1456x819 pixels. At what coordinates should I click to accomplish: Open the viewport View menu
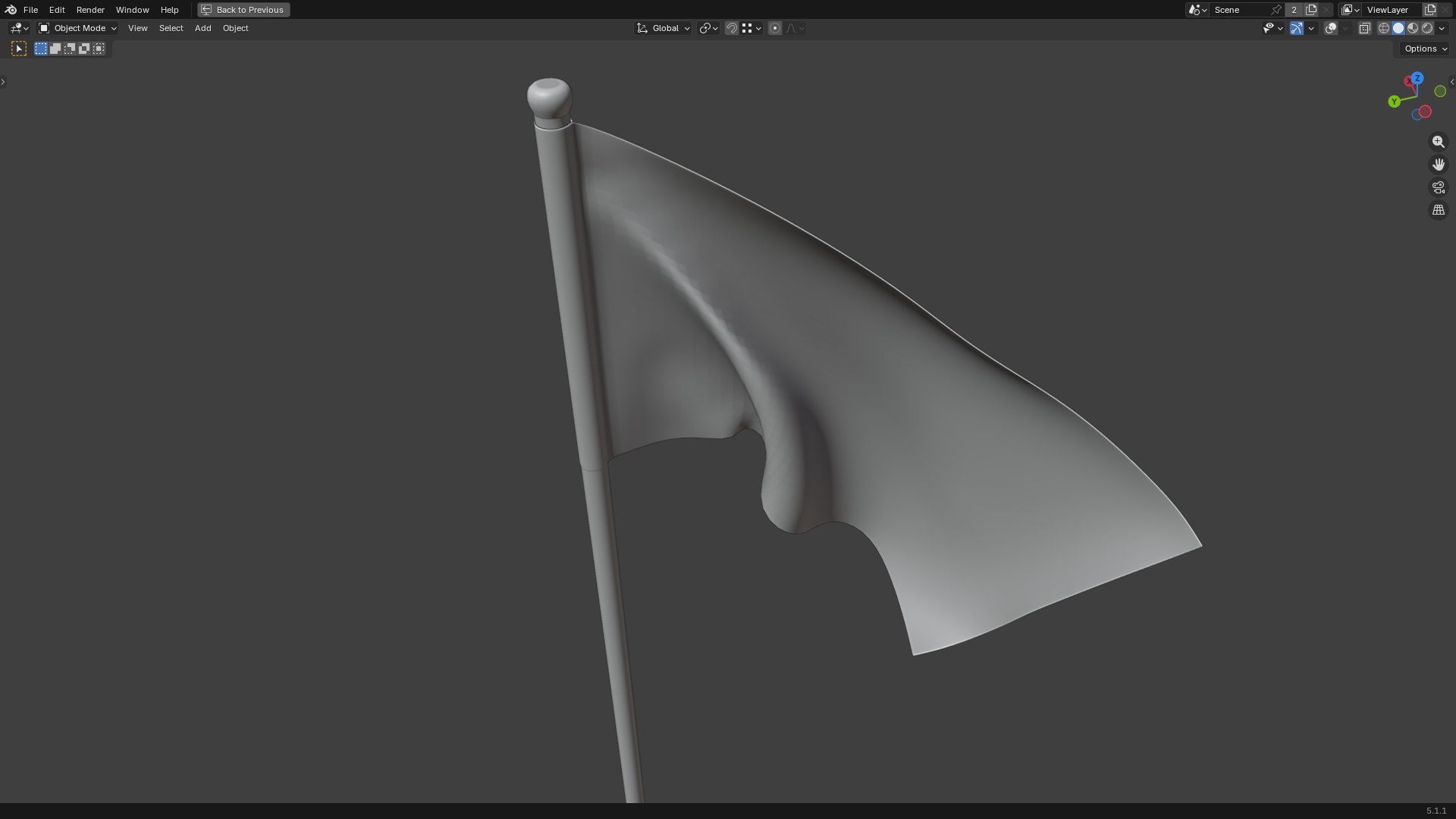137,28
